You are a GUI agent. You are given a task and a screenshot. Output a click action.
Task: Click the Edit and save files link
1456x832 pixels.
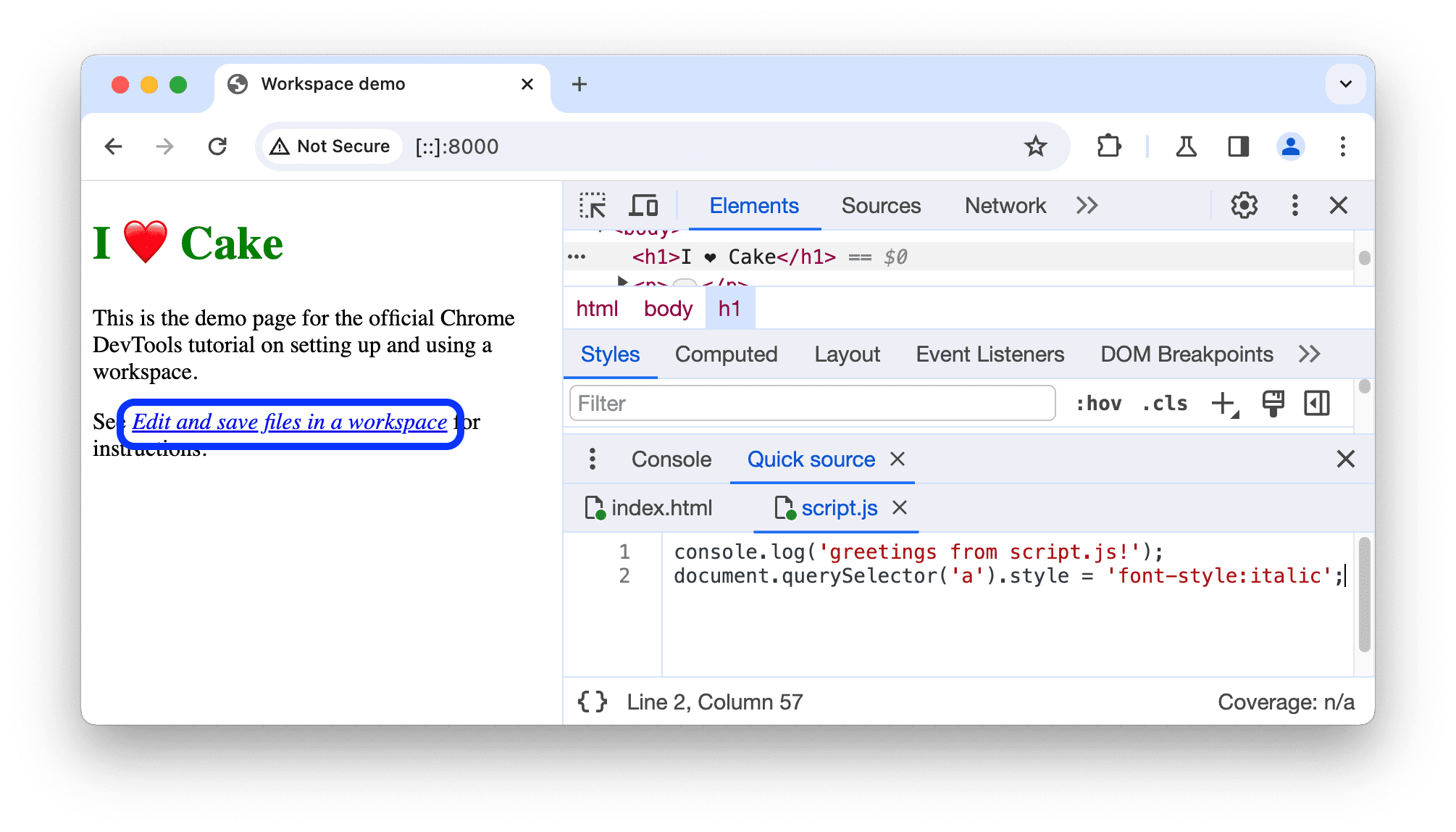tap(289, 421)
